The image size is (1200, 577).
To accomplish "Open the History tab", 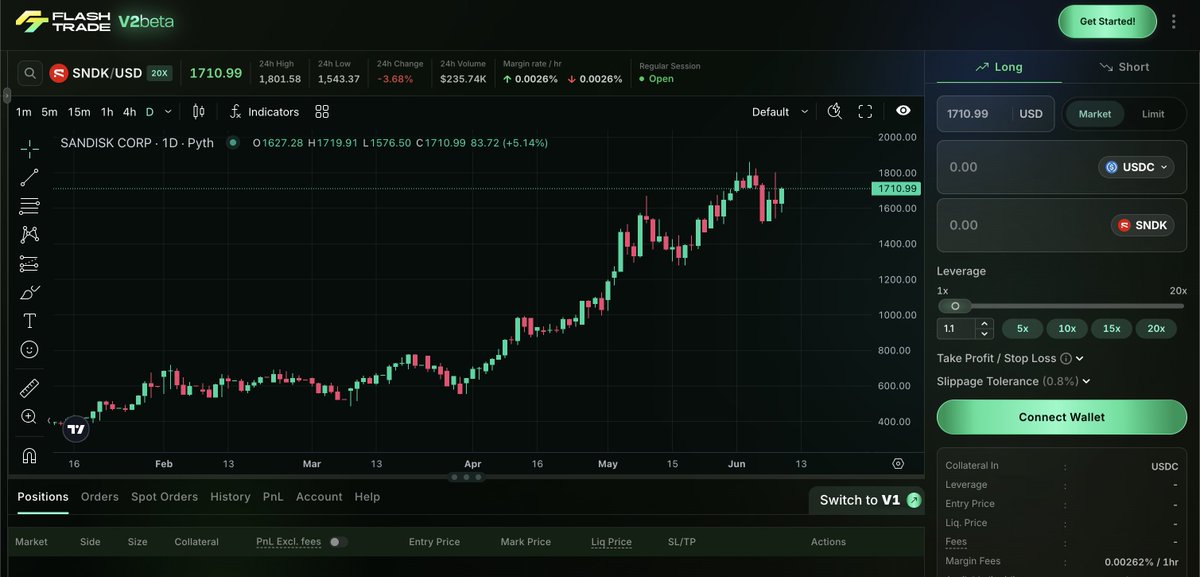I will tap(230, 497).
